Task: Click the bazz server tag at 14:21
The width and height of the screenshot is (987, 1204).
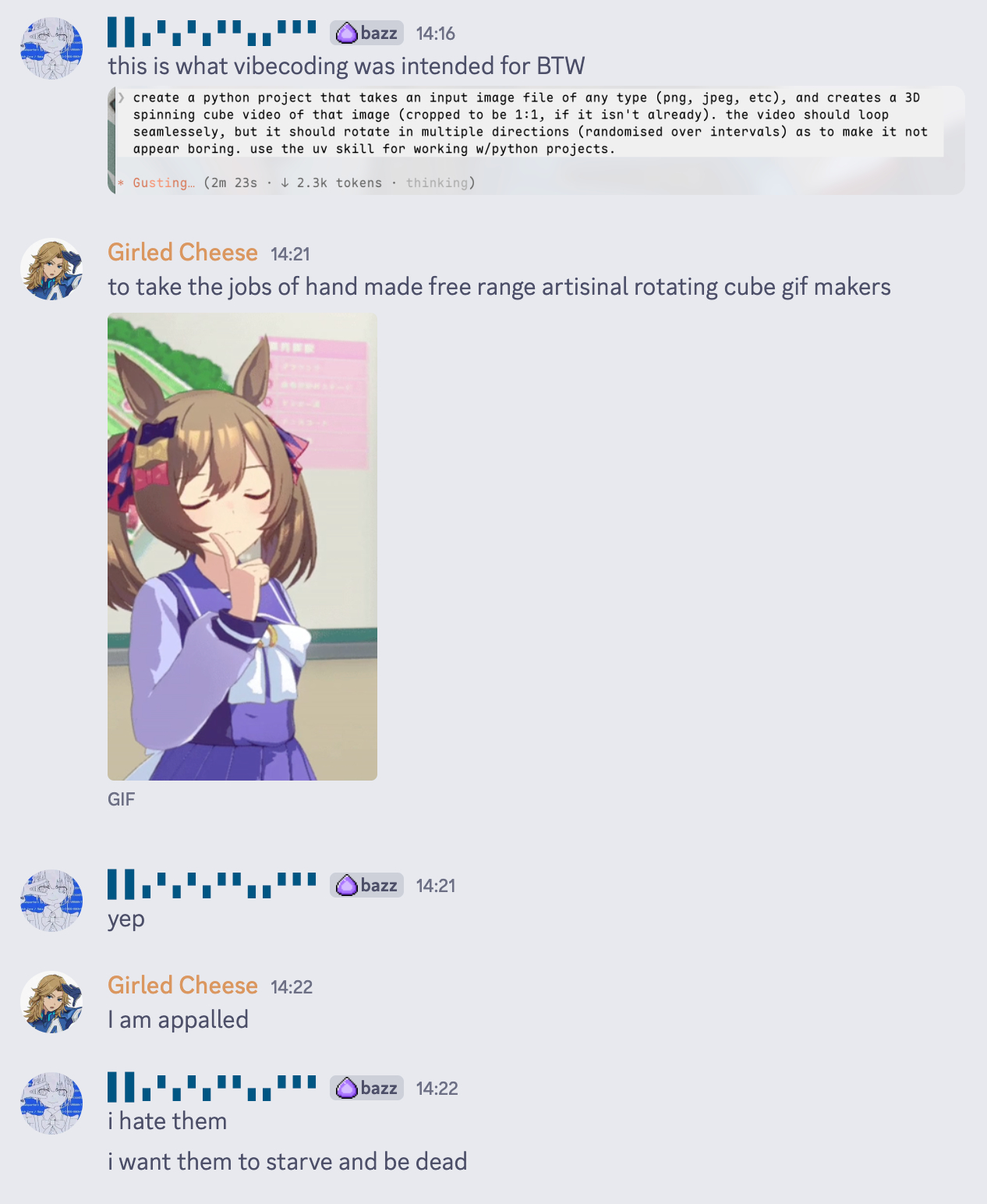Action: point(366,885)
